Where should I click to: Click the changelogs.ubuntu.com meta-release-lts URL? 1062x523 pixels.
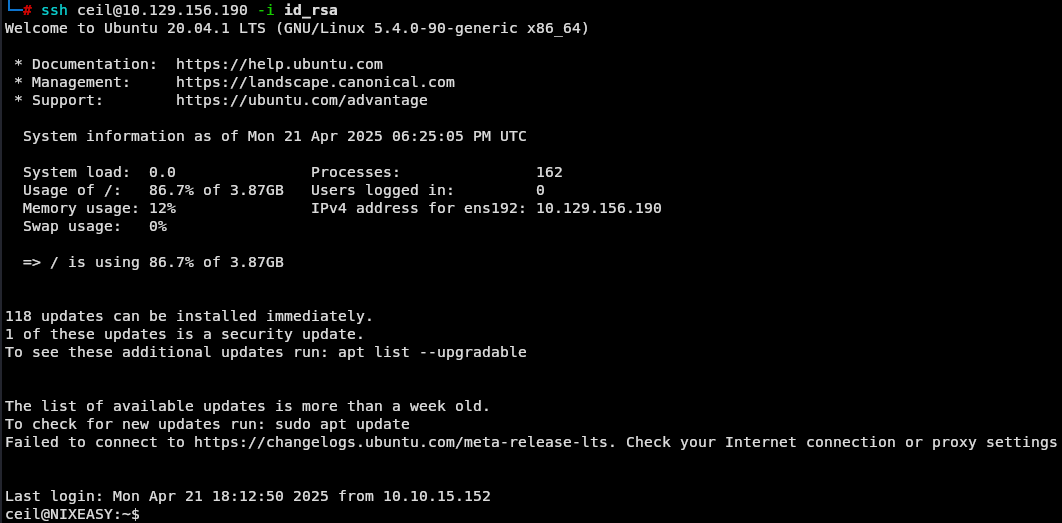[x=405, y=442]
